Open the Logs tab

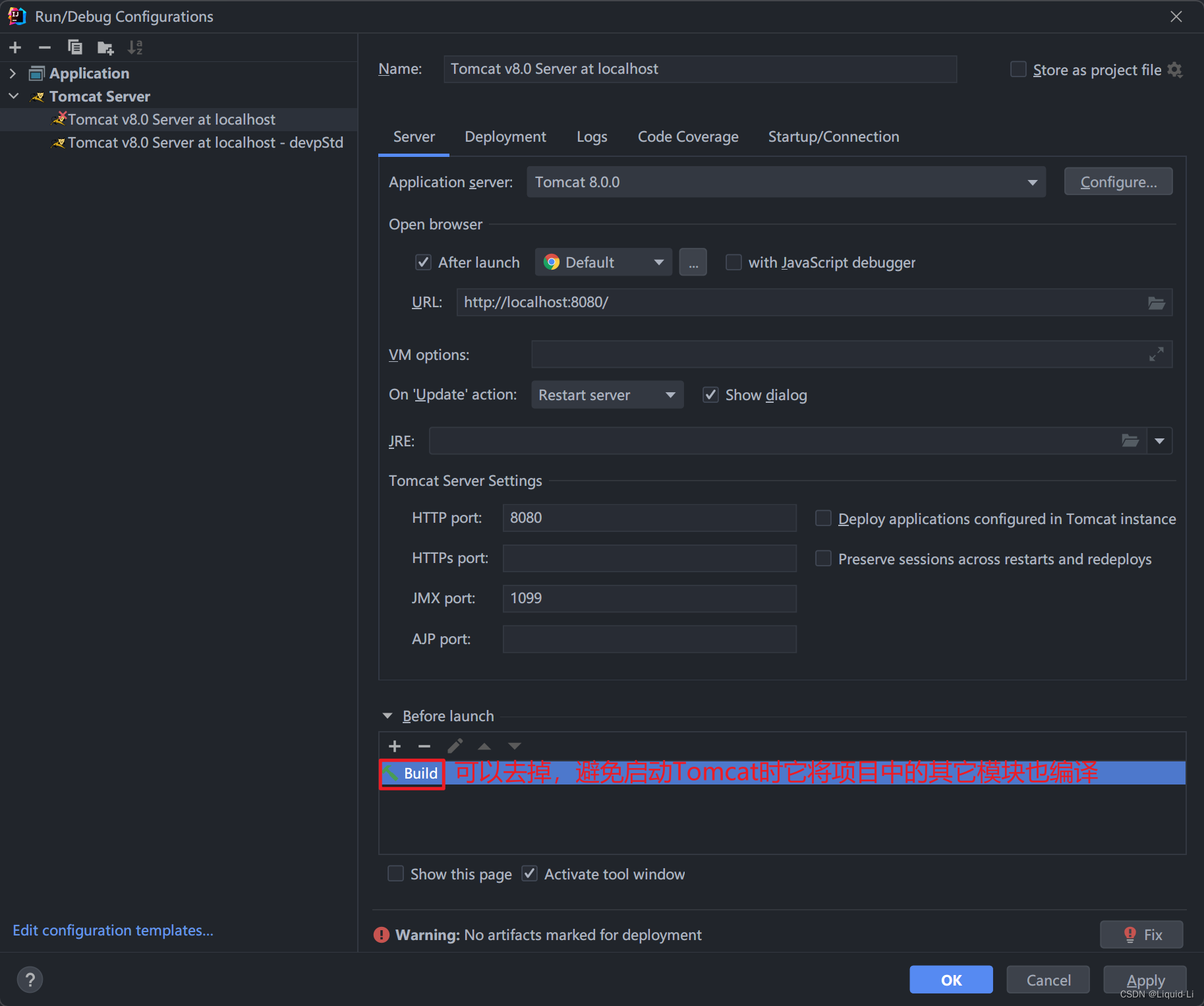[x=592, y=136]
